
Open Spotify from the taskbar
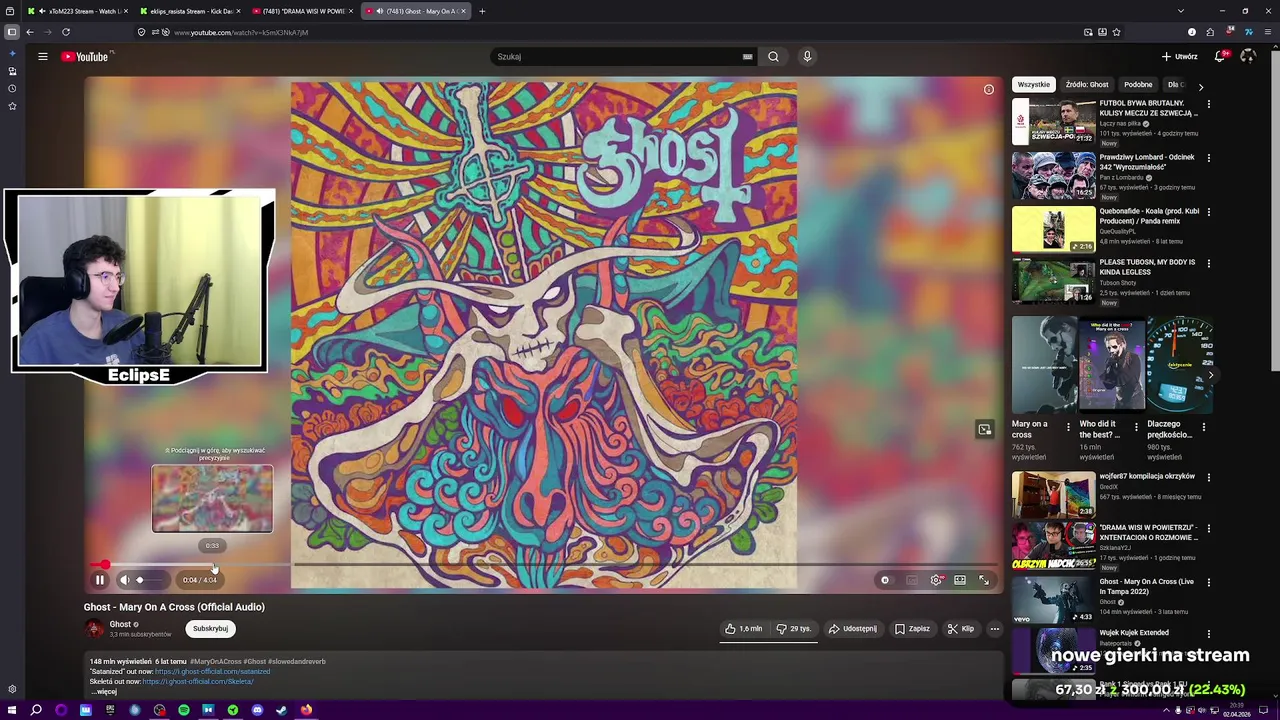coord(184,710)
